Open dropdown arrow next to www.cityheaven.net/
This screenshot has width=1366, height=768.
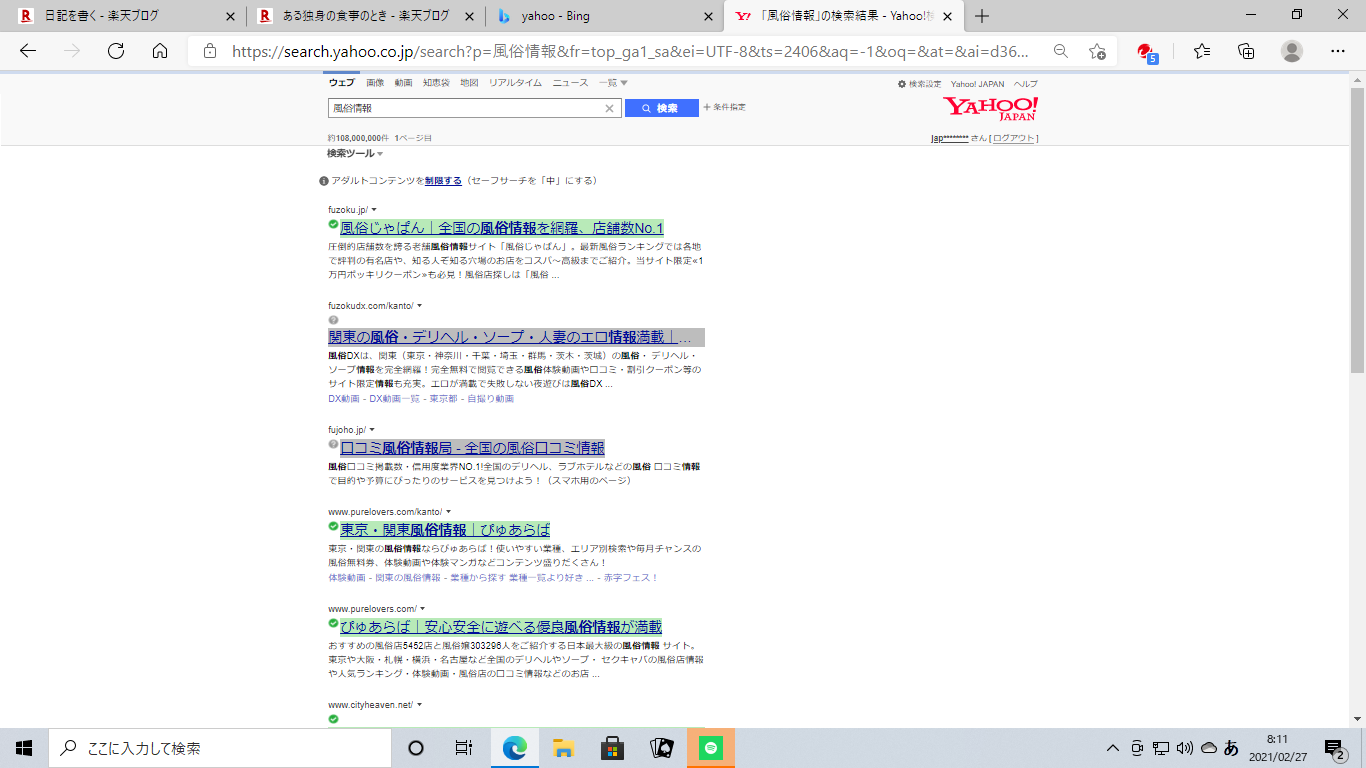[419, 705]
